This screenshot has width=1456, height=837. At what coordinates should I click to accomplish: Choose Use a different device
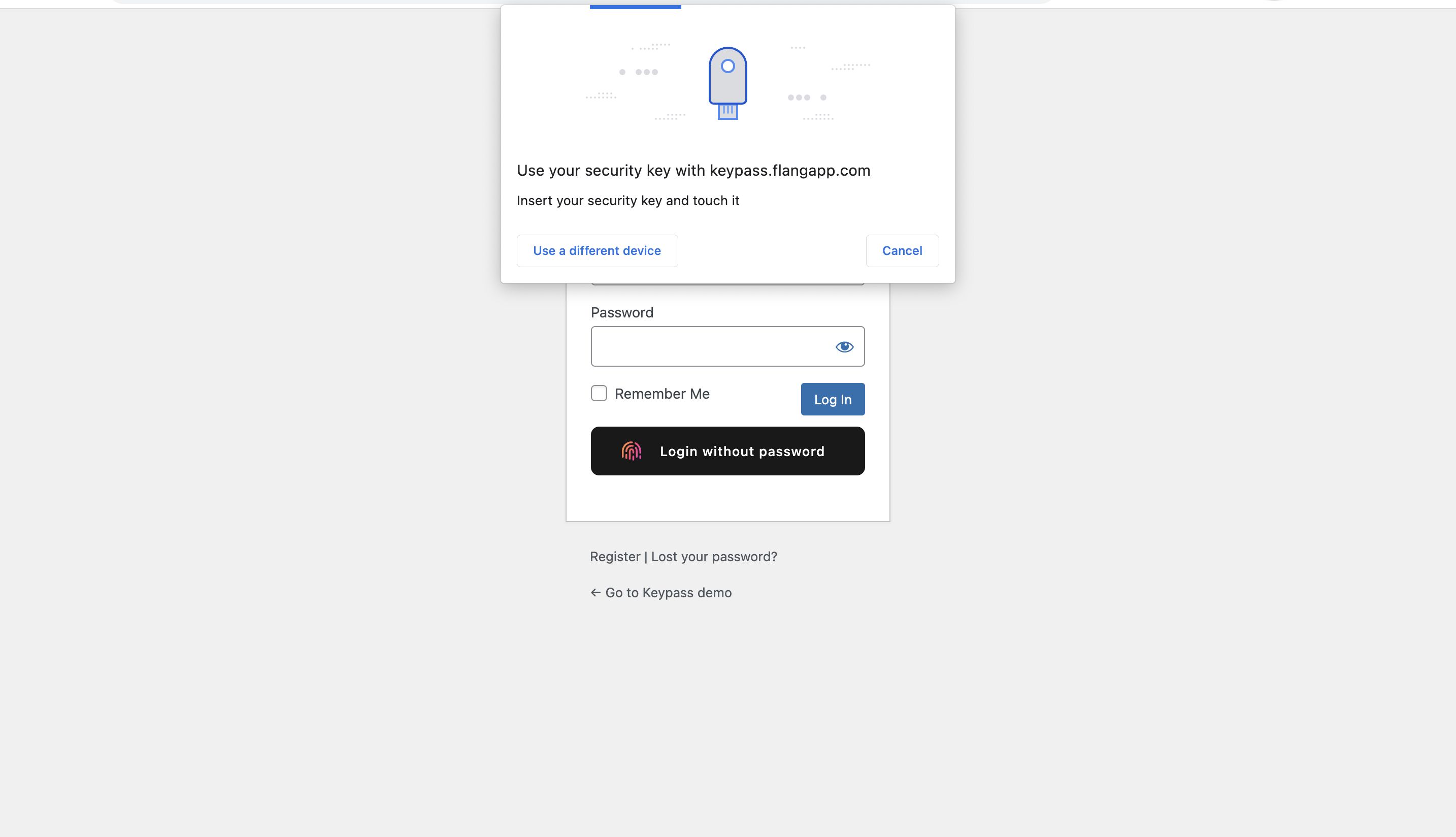[597, 250]
